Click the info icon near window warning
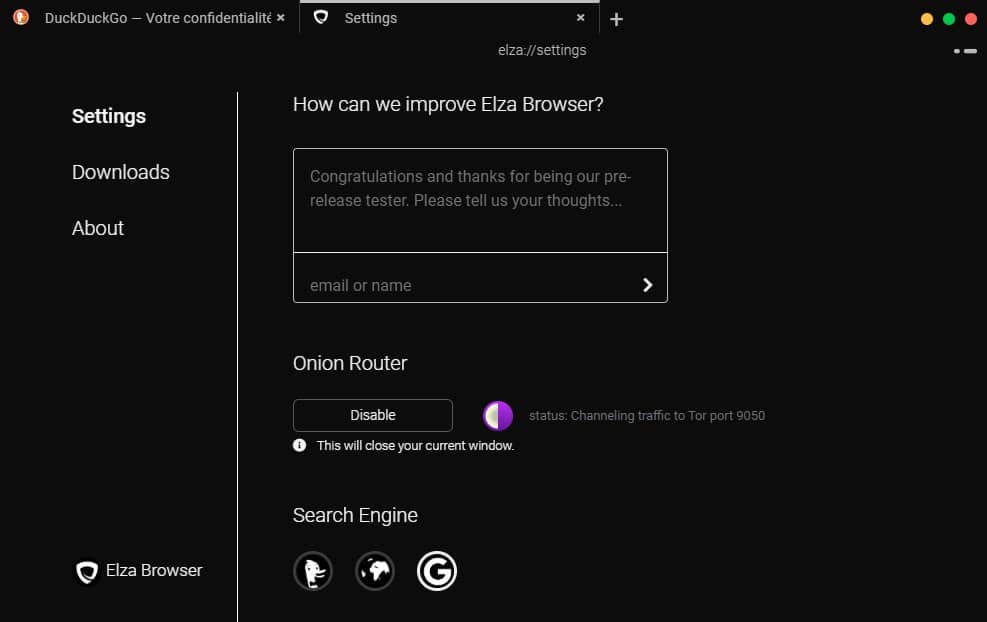Screen dimensions: 987x622 click(300, 445)
